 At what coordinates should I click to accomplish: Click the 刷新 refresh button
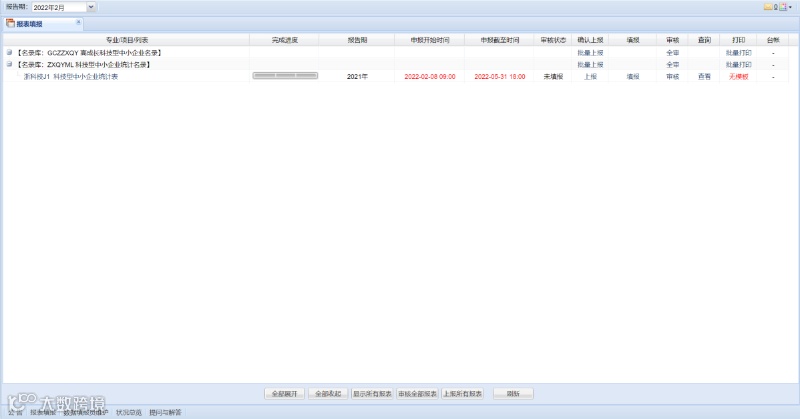[513, 394]
